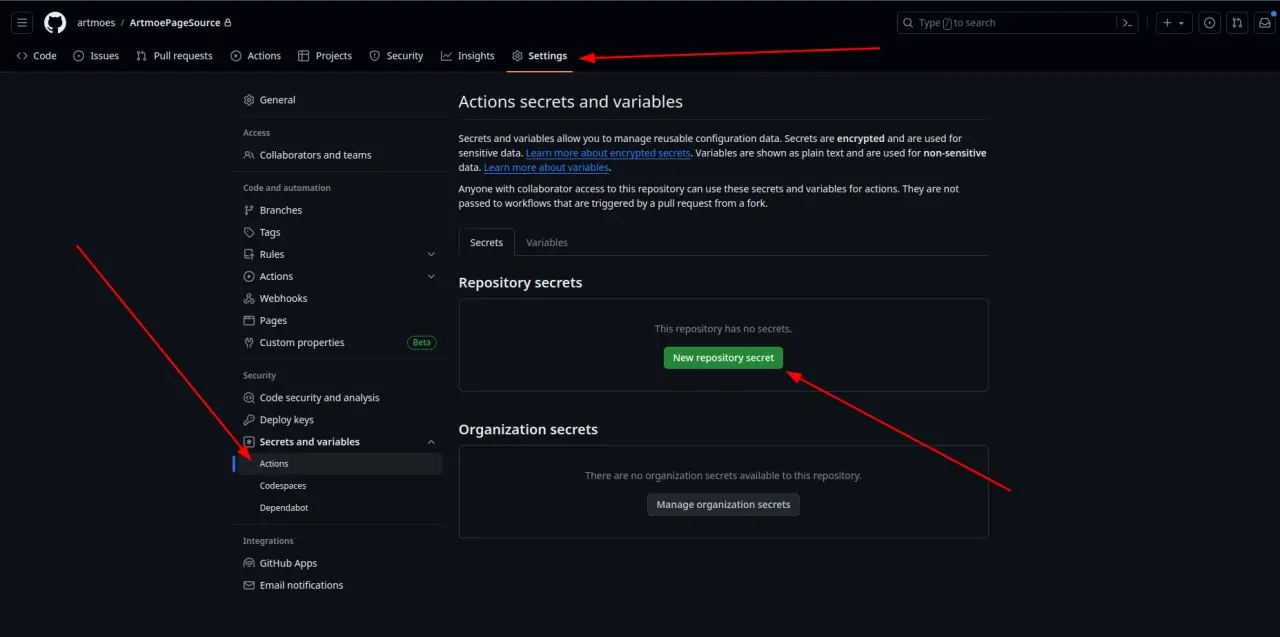The height and width of the screenshot is (637, 1280).
Task: Click the browser icon beside Pages
Action: click(x=249, y=320)
